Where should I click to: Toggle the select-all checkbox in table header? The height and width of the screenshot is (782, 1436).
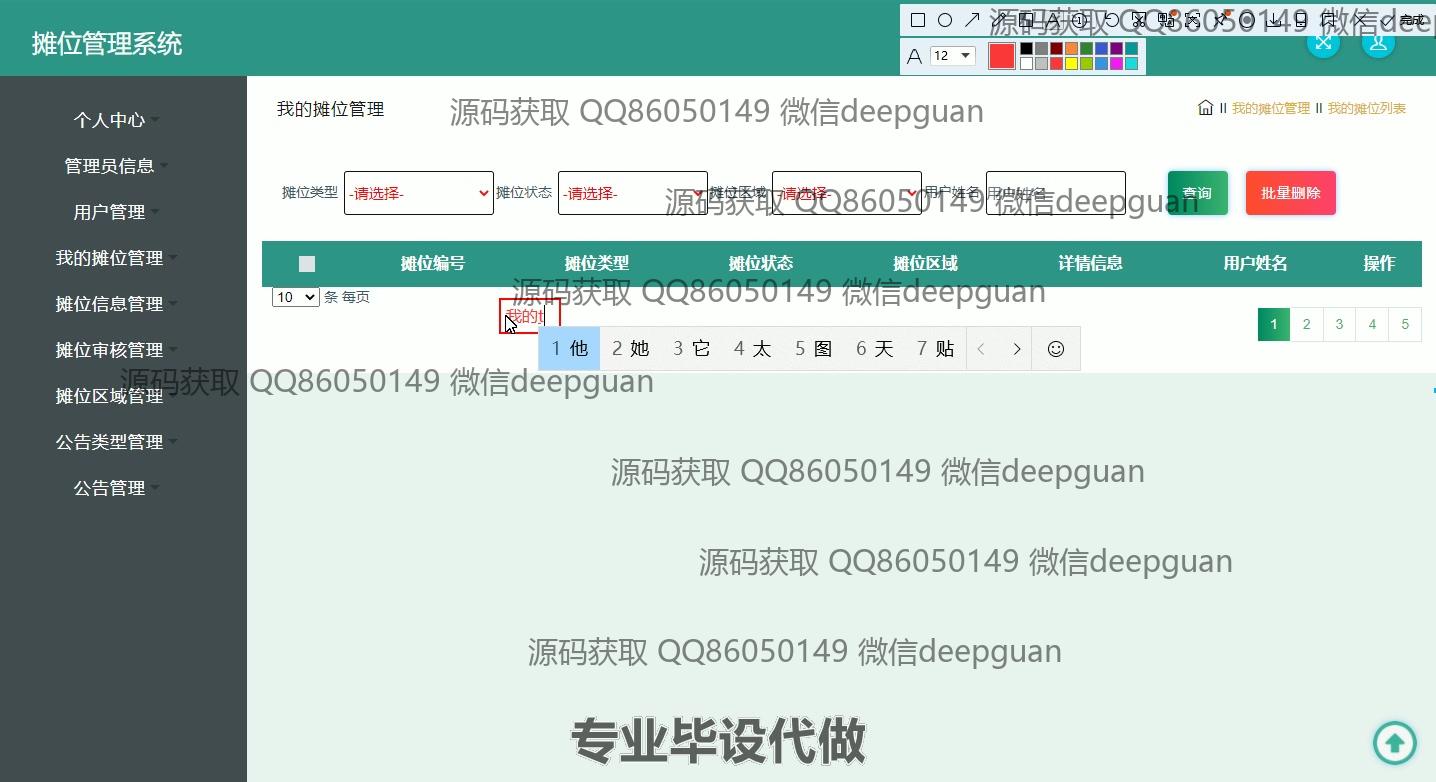coord(307,264)
